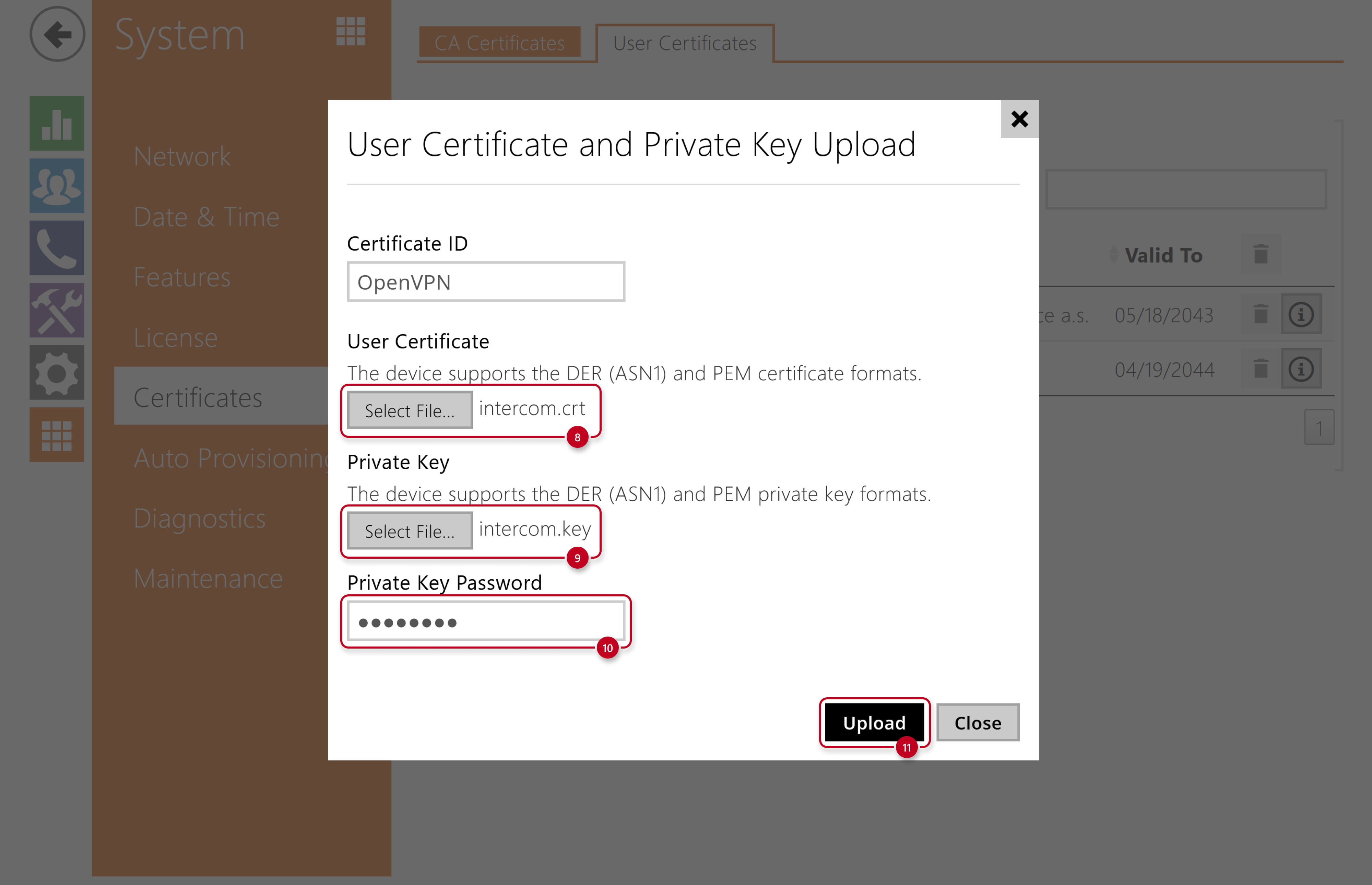Click the grid icon beside System title

tap(350, 31)
